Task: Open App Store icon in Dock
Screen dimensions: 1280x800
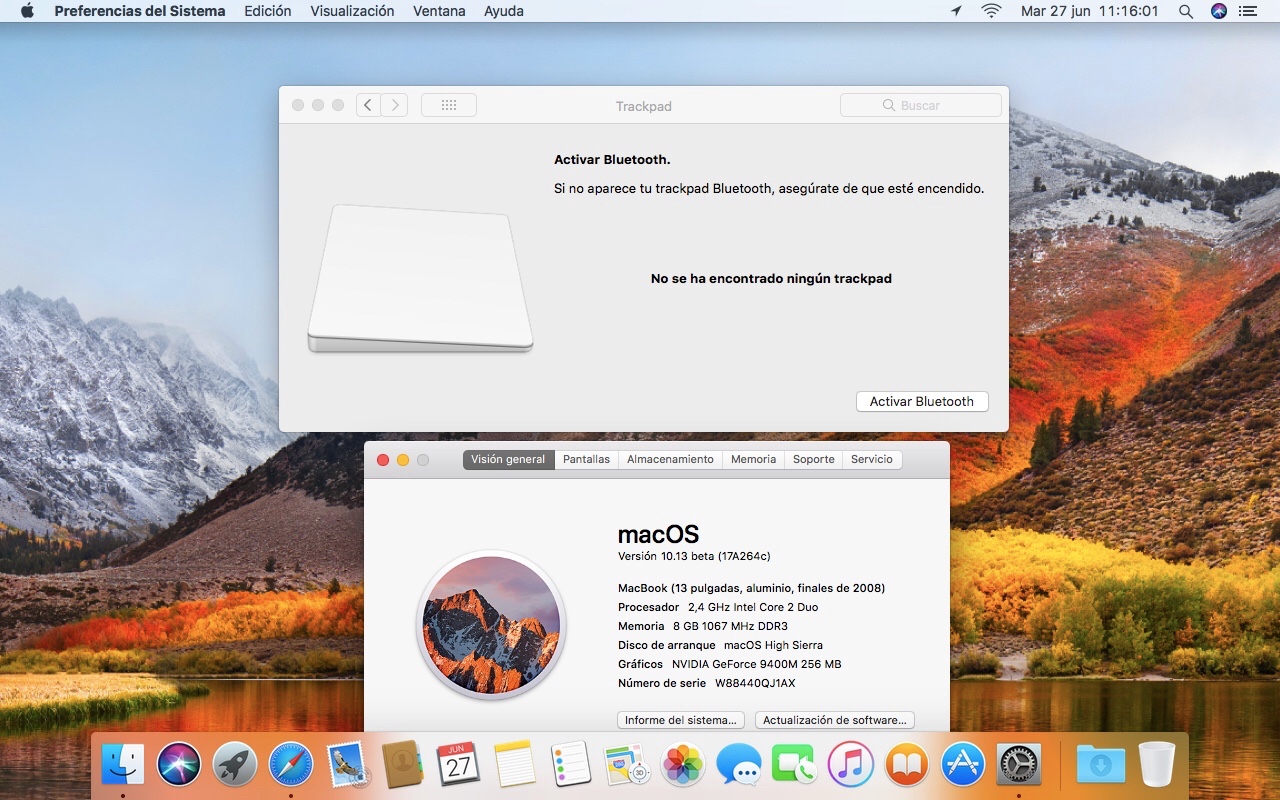Action: coord(963,765)
